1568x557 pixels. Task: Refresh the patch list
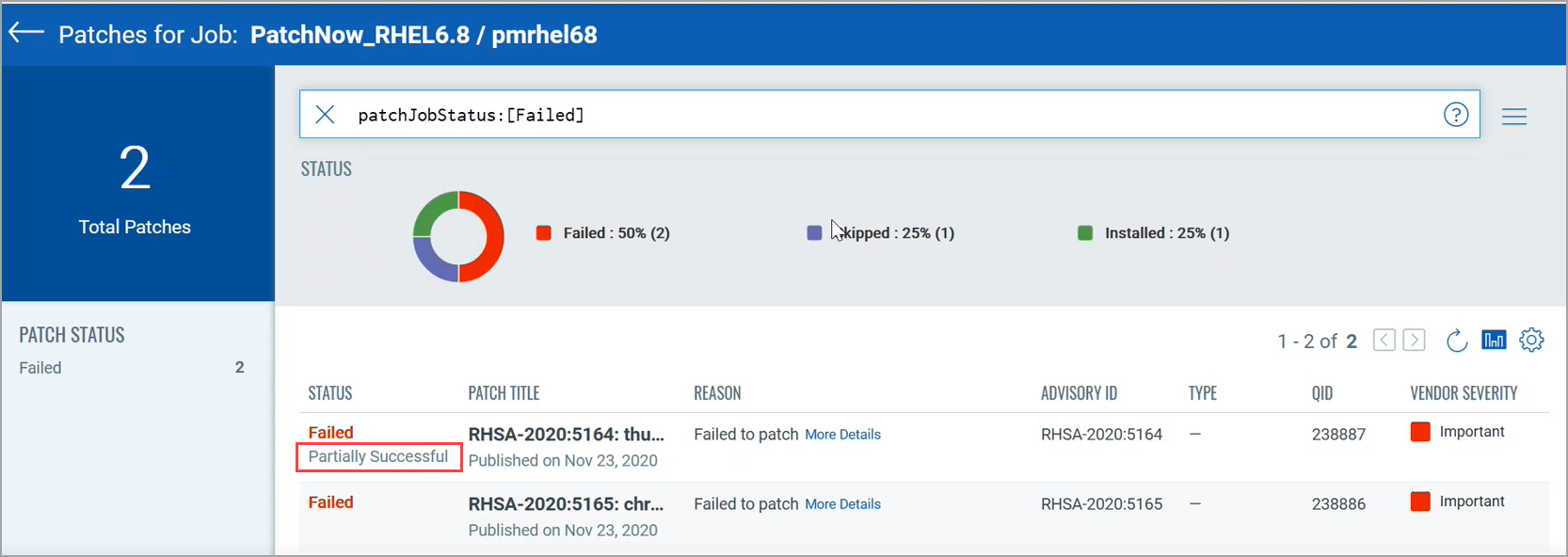(1456, 341)
